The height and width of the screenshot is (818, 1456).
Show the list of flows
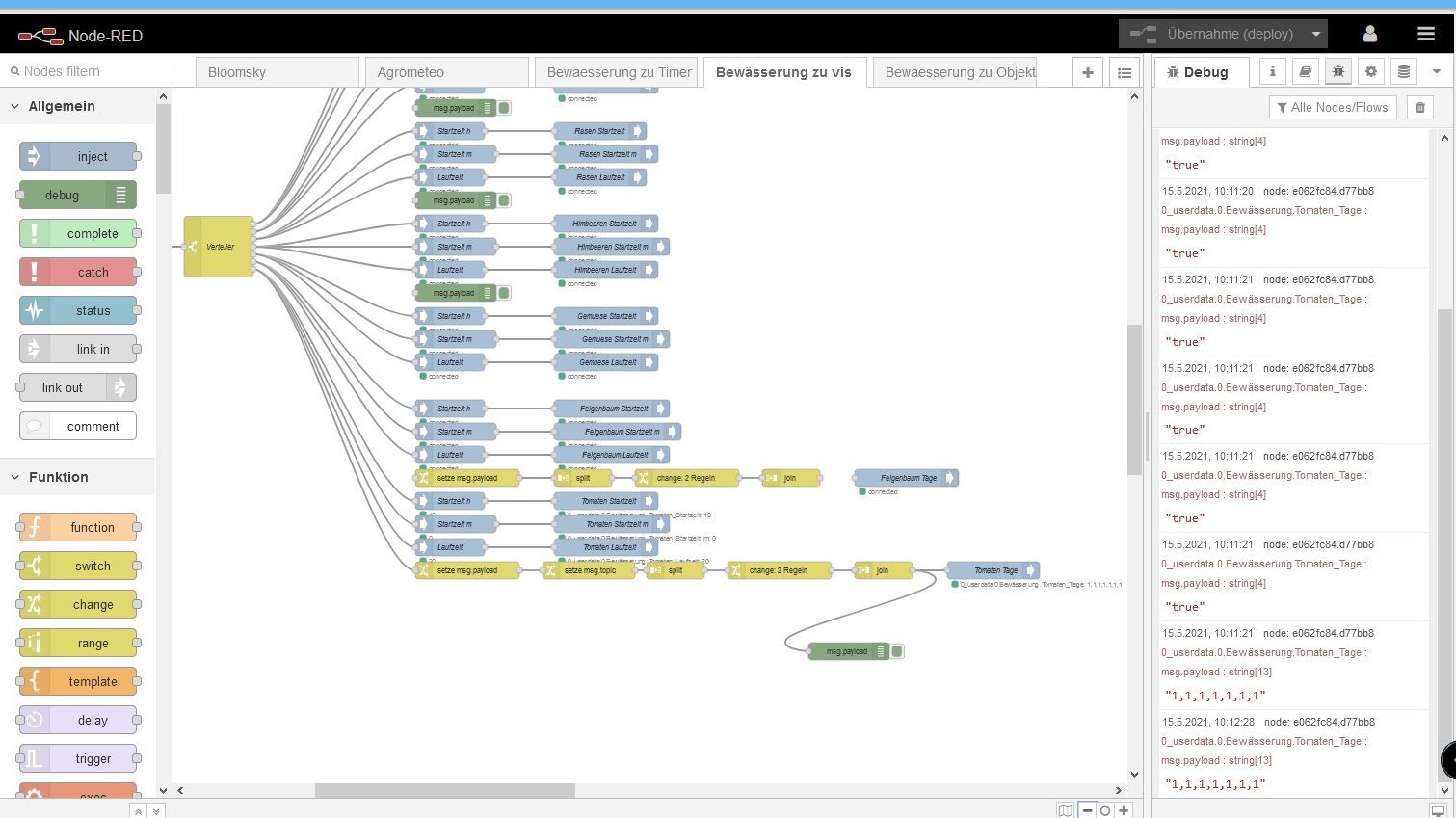tap(1124, 72)
